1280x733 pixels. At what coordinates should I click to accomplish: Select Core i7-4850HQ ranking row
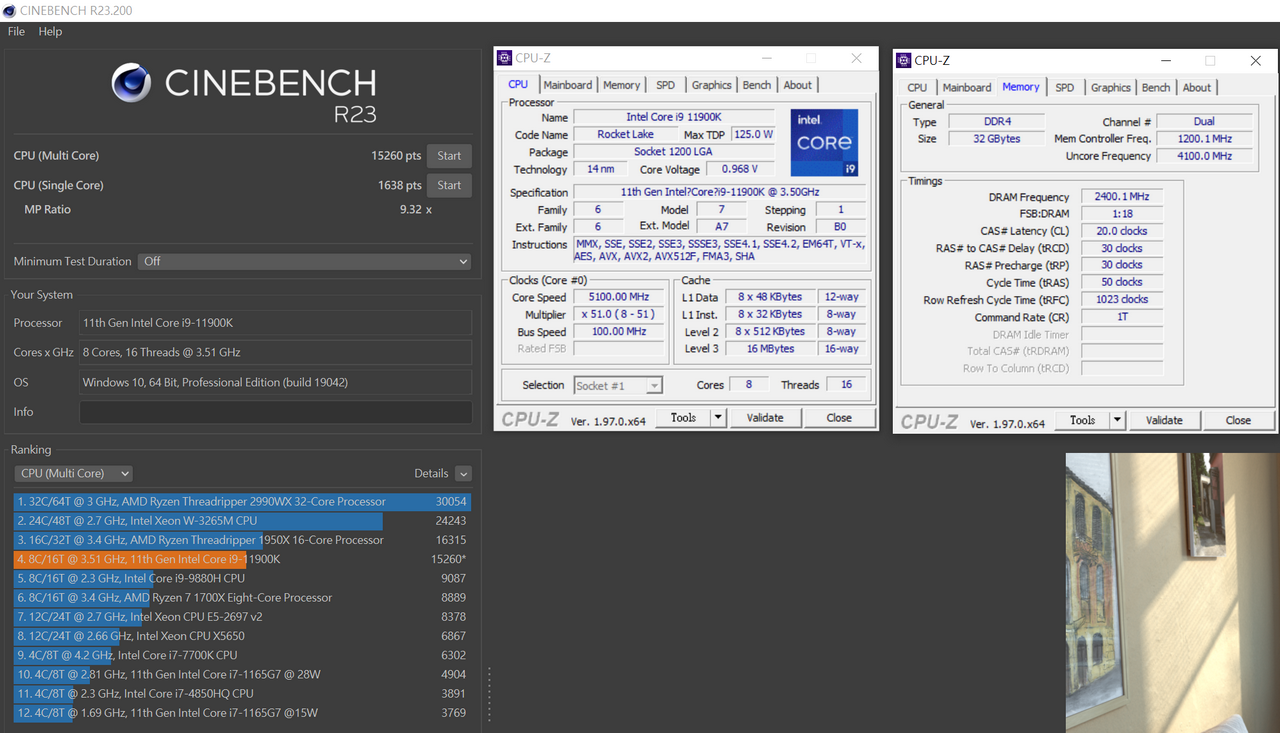[242, 693]
